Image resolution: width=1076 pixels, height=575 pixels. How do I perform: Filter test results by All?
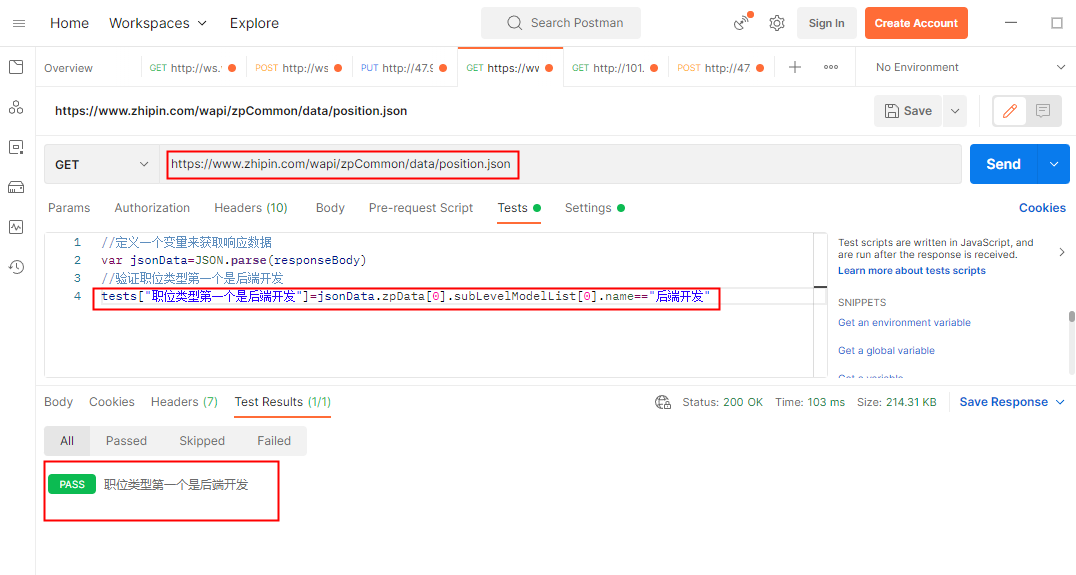pos(67,441)
